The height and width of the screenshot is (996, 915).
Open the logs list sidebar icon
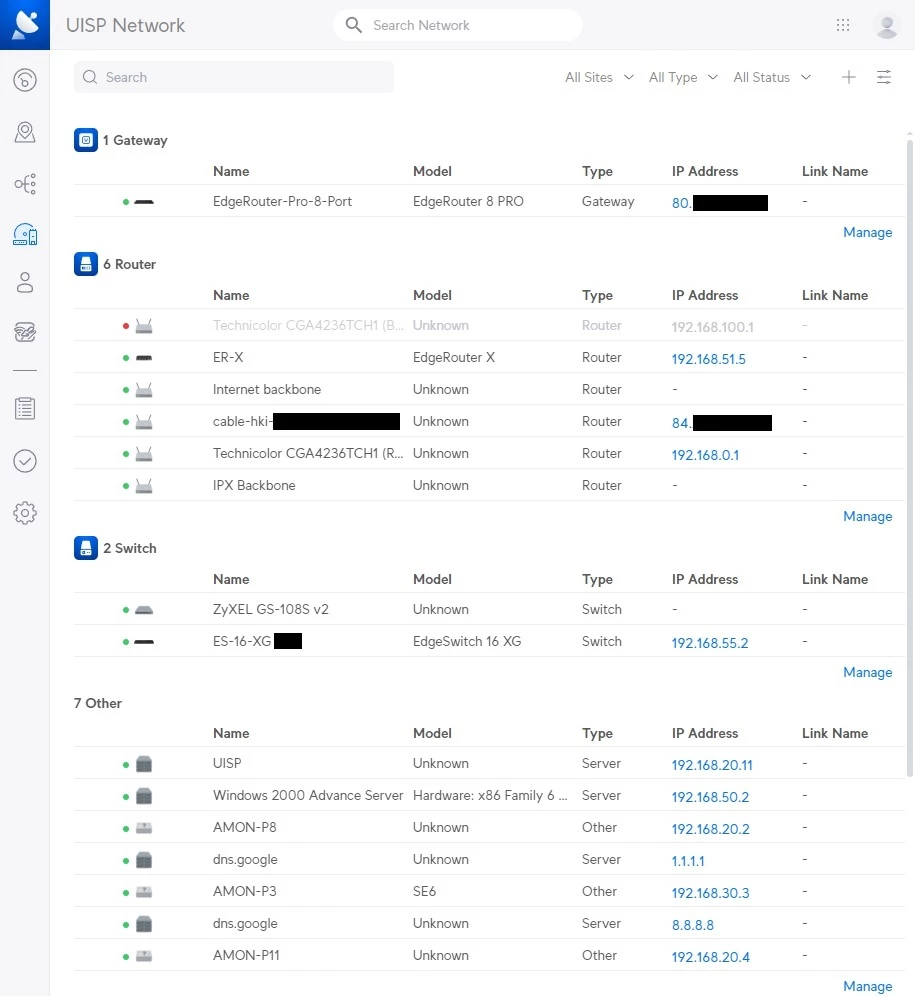click(x=25, y=408)
